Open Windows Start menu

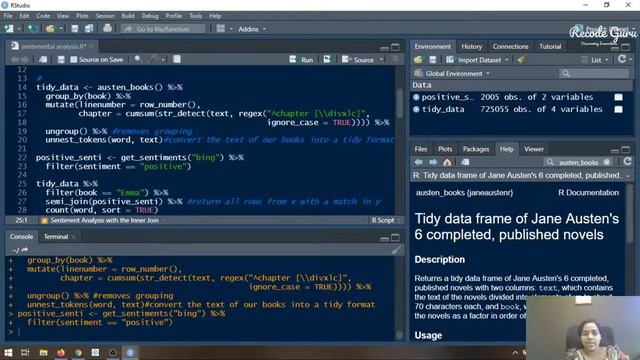[8, 352]
